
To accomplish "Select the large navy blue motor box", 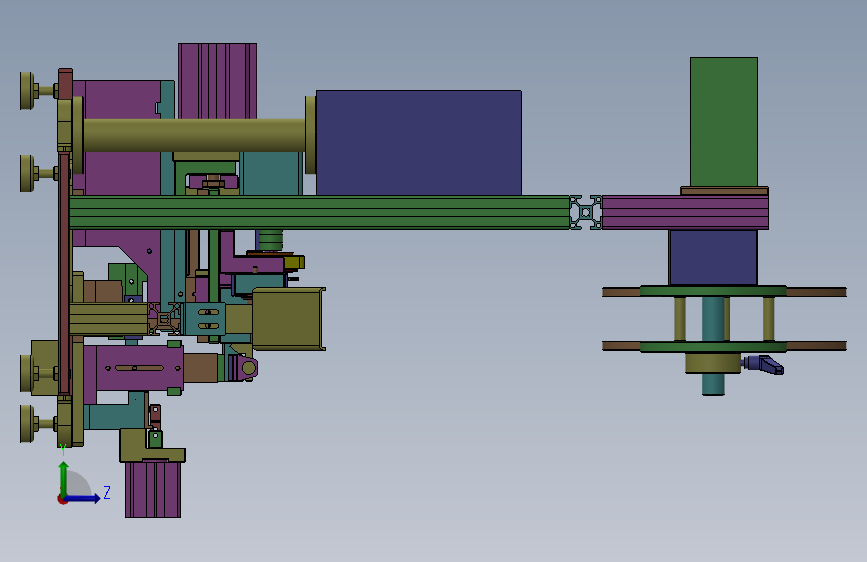I will click(x=419, y=143).
